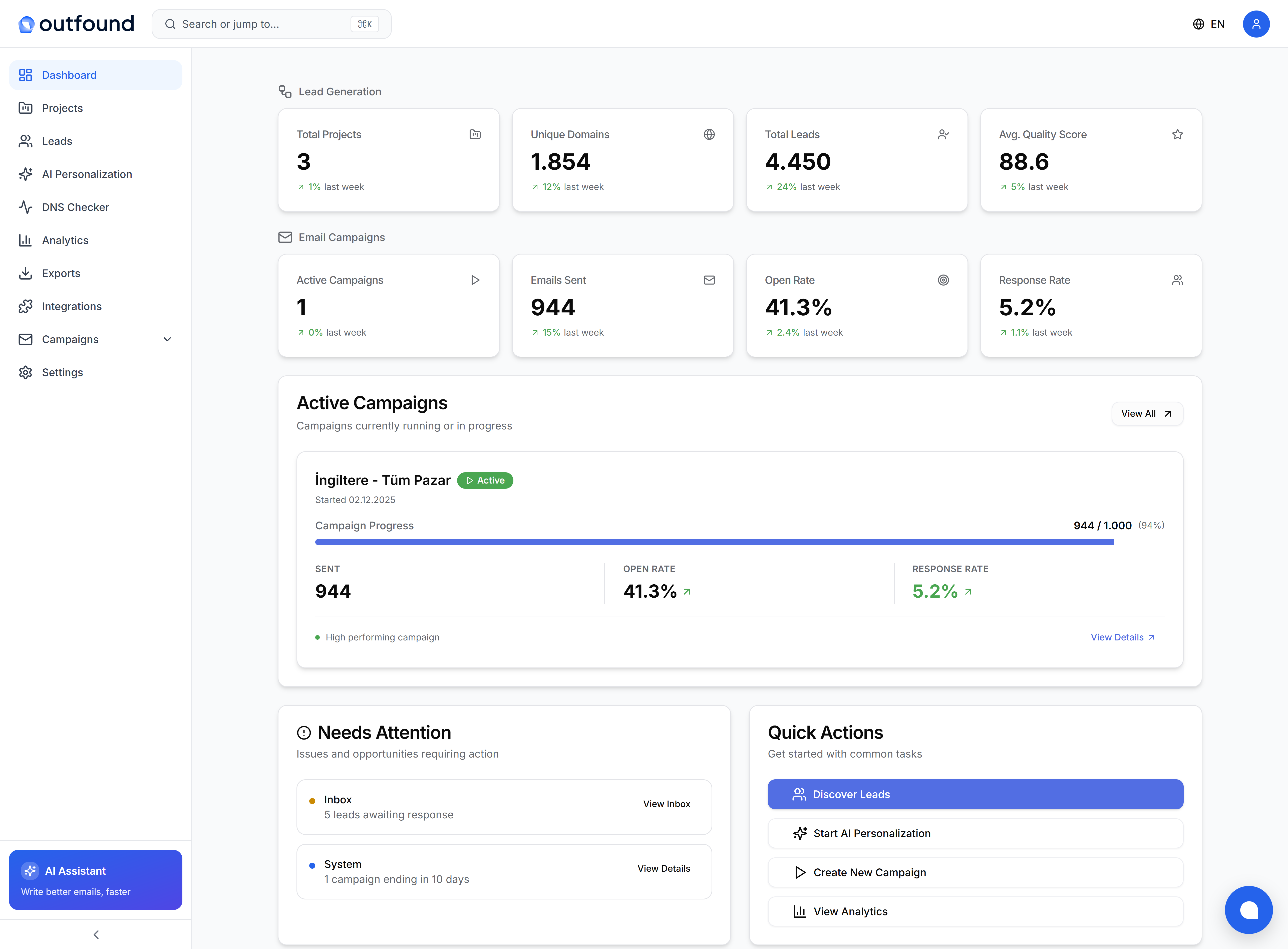This screenshot has width=1288, height=949.
Task: Open the EN language selector
Action: click(1209, 24)
